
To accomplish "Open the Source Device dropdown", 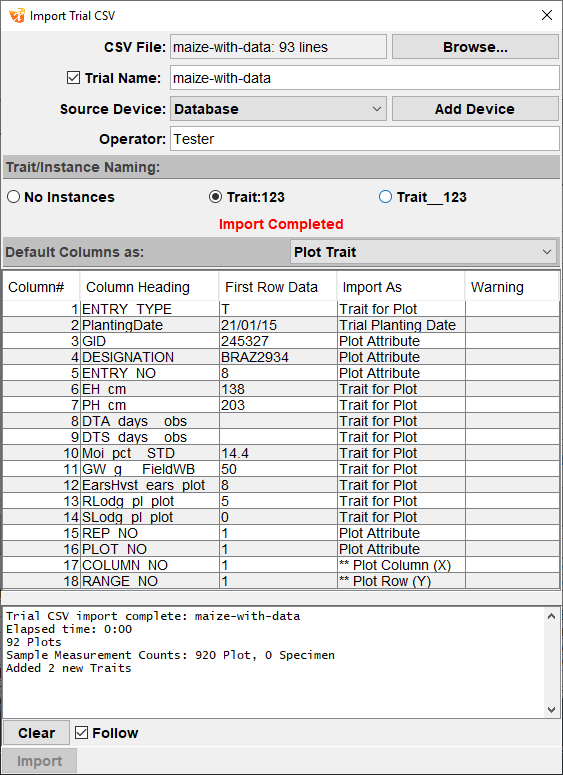I will tap(278, 109).
